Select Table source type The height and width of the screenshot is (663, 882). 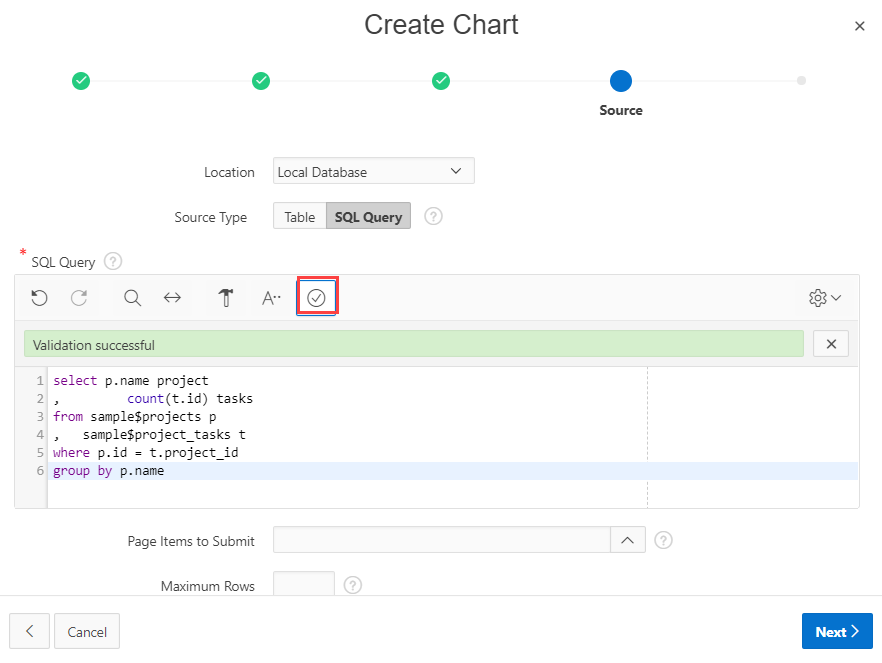[x=300, y=216]
